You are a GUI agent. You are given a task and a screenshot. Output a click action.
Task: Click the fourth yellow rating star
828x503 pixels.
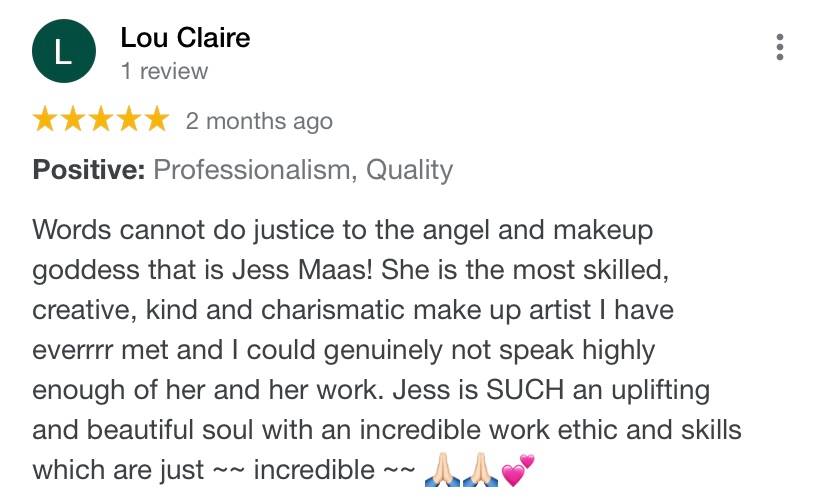(129, 121)
